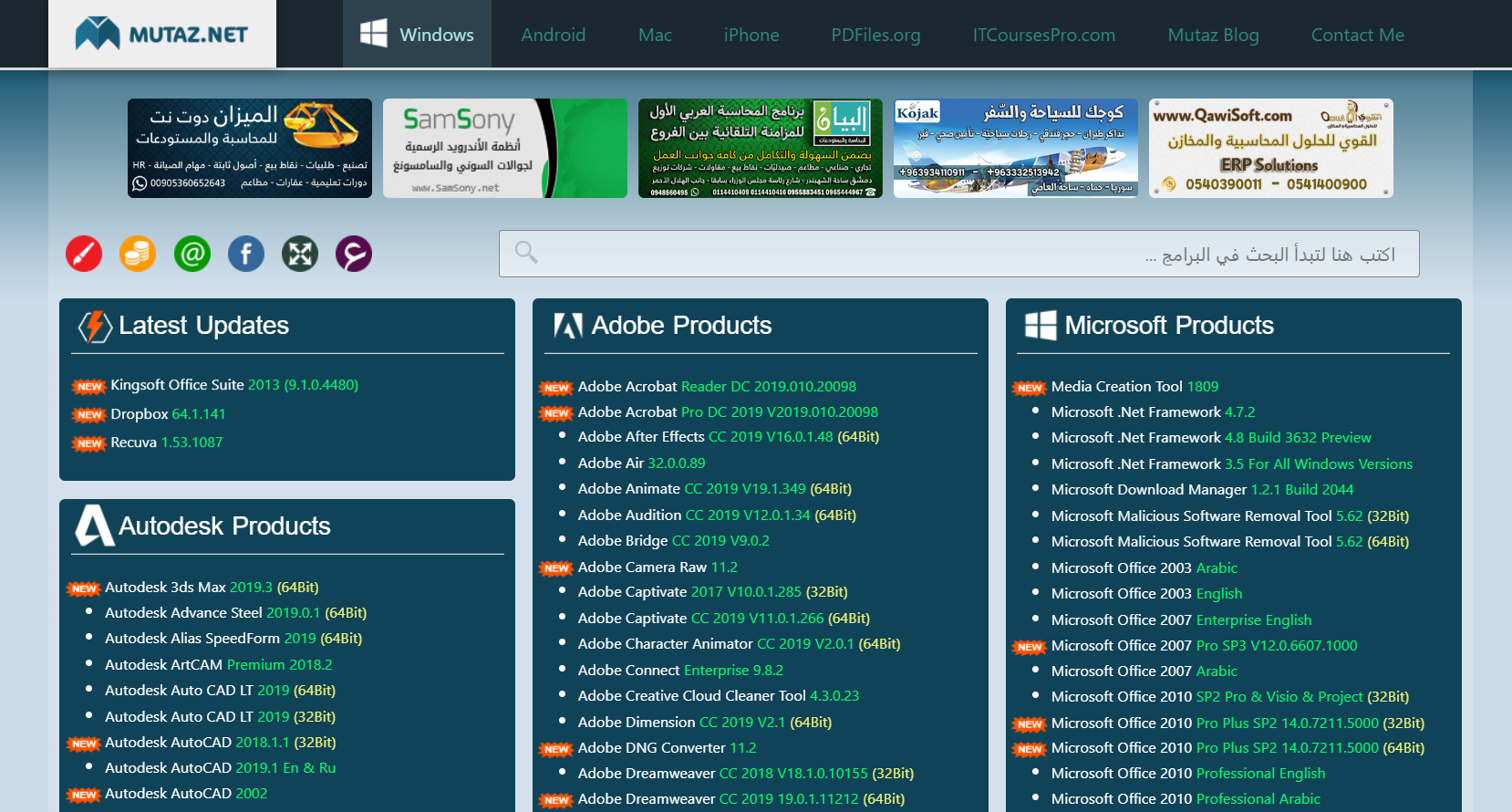Open Adobe After Effects CC 2019 link

[729, 437]
